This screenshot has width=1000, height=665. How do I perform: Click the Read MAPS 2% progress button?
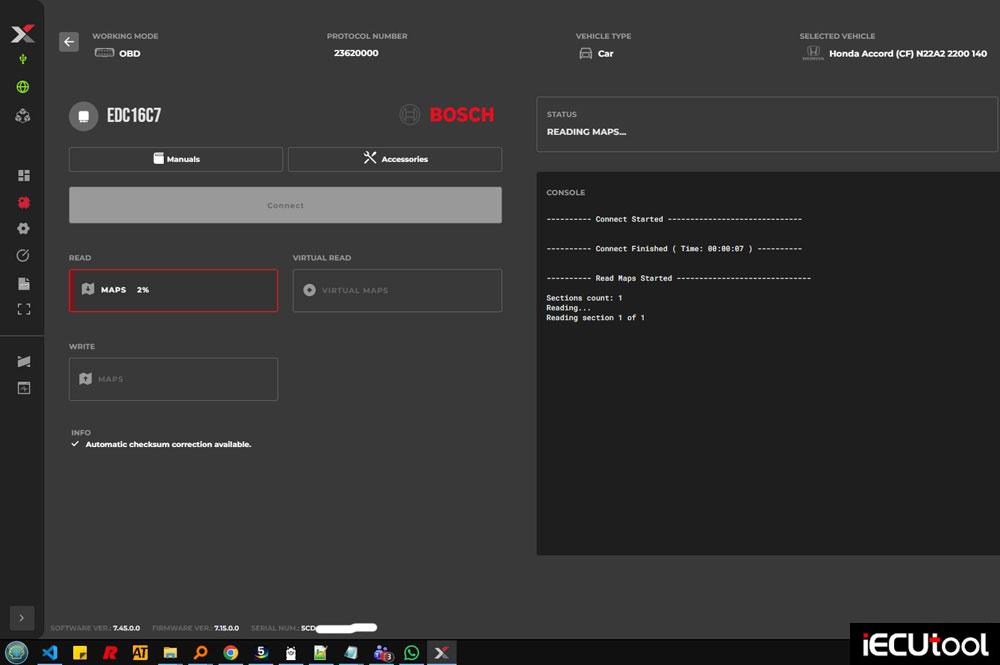coord(173,290)
